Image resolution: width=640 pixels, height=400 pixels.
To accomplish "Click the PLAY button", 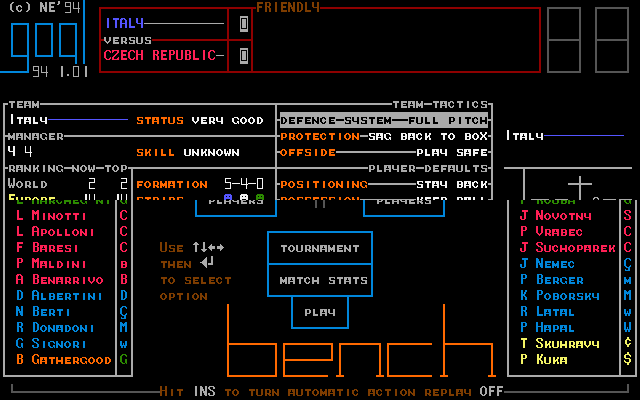I will tap(320, 313).
